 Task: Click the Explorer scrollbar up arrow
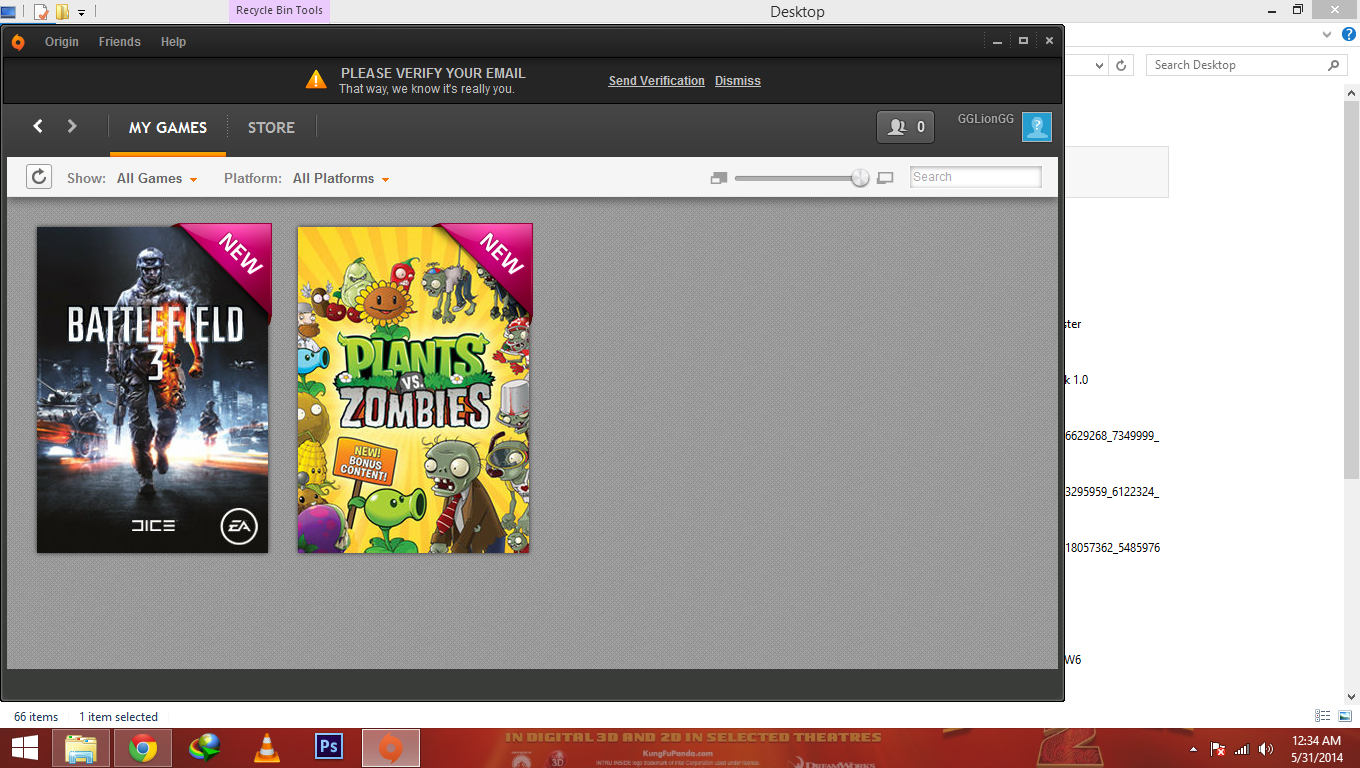click(x=1351, y=93)
